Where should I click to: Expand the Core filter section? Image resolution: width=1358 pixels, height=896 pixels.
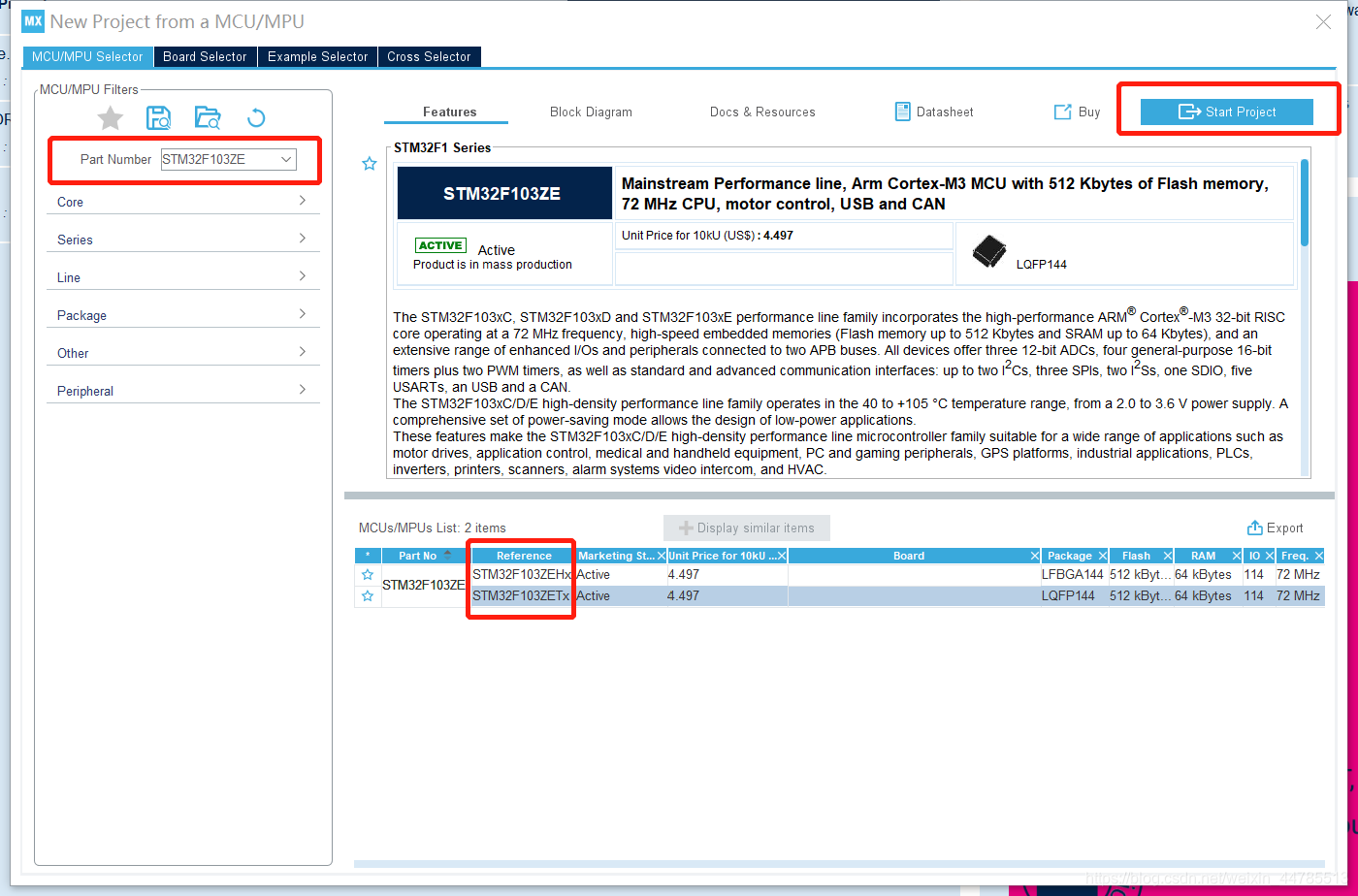pos(182,202)
